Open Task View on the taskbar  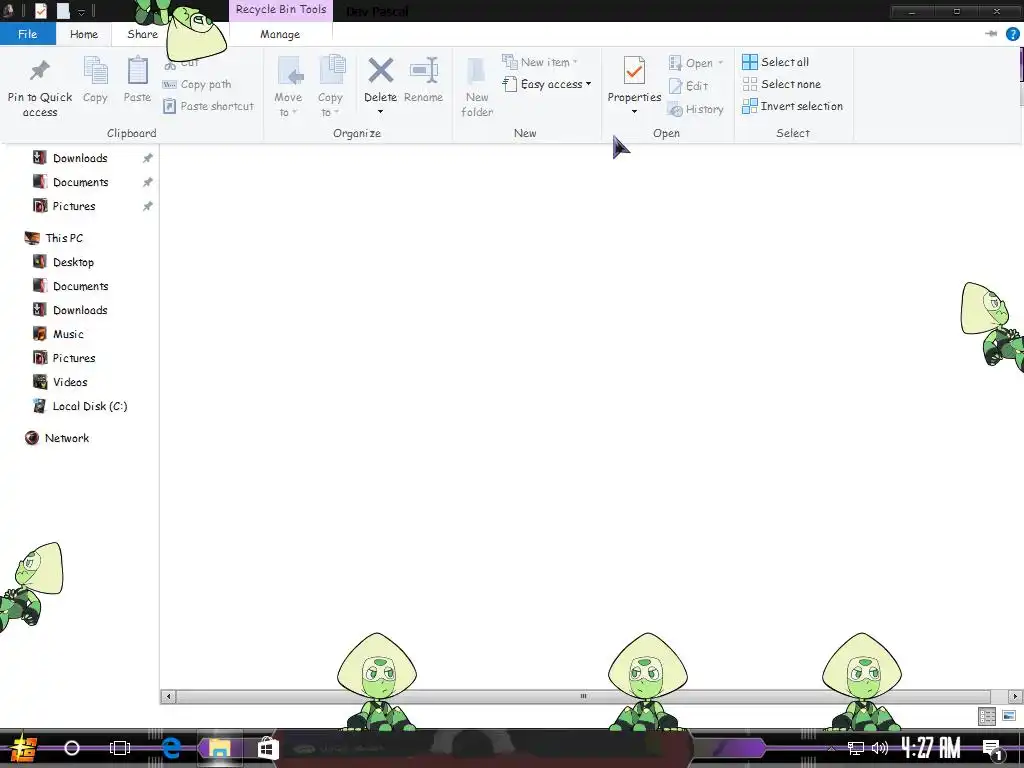(120, 748)
